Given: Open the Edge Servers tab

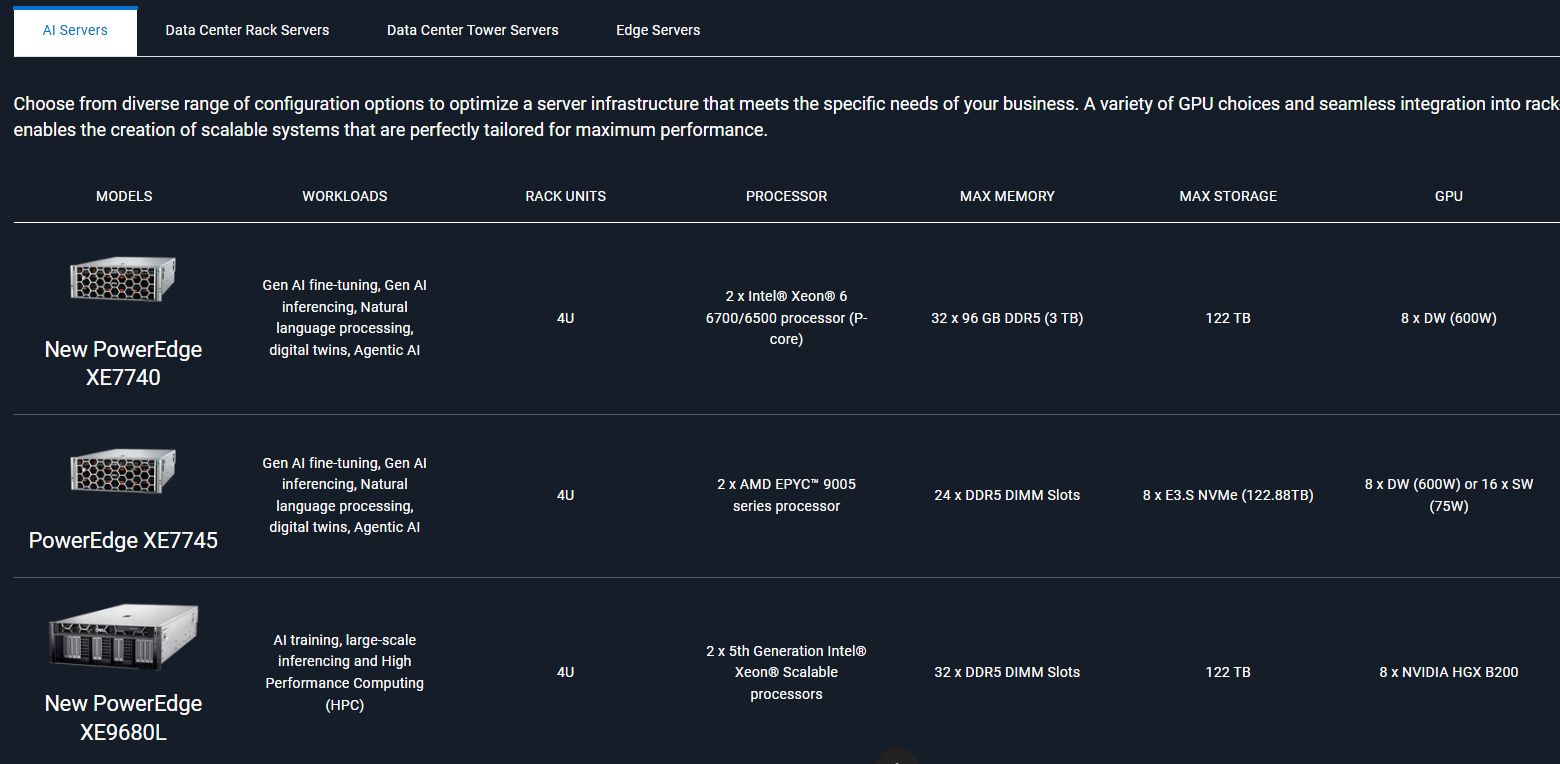Looking at the screenshot, I should point(658,31).
